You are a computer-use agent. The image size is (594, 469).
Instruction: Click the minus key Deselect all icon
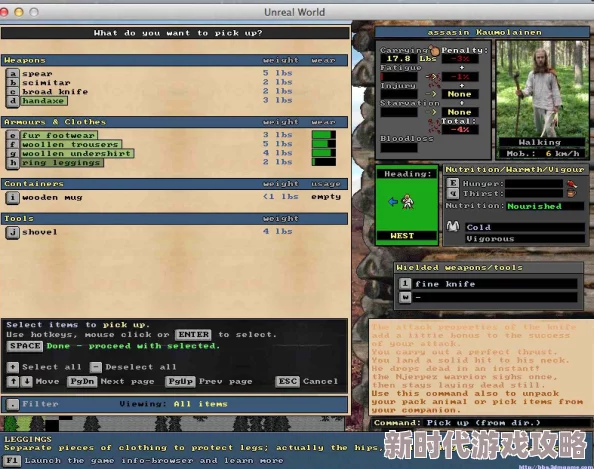point(96,367)
